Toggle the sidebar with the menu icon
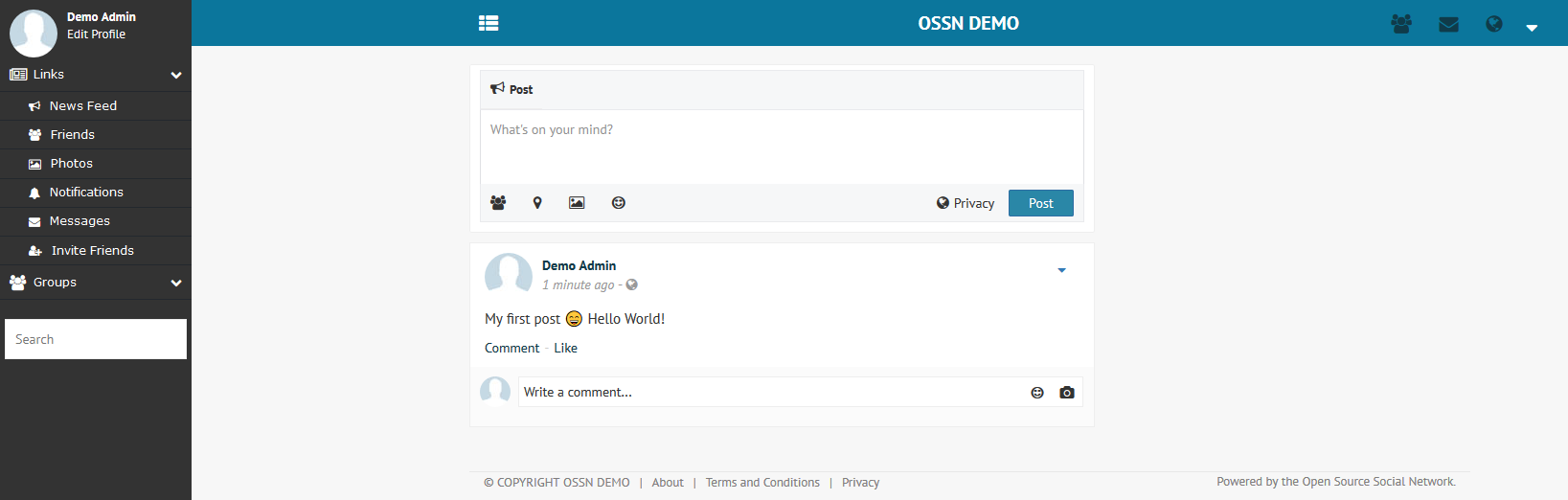 [489, 23]
